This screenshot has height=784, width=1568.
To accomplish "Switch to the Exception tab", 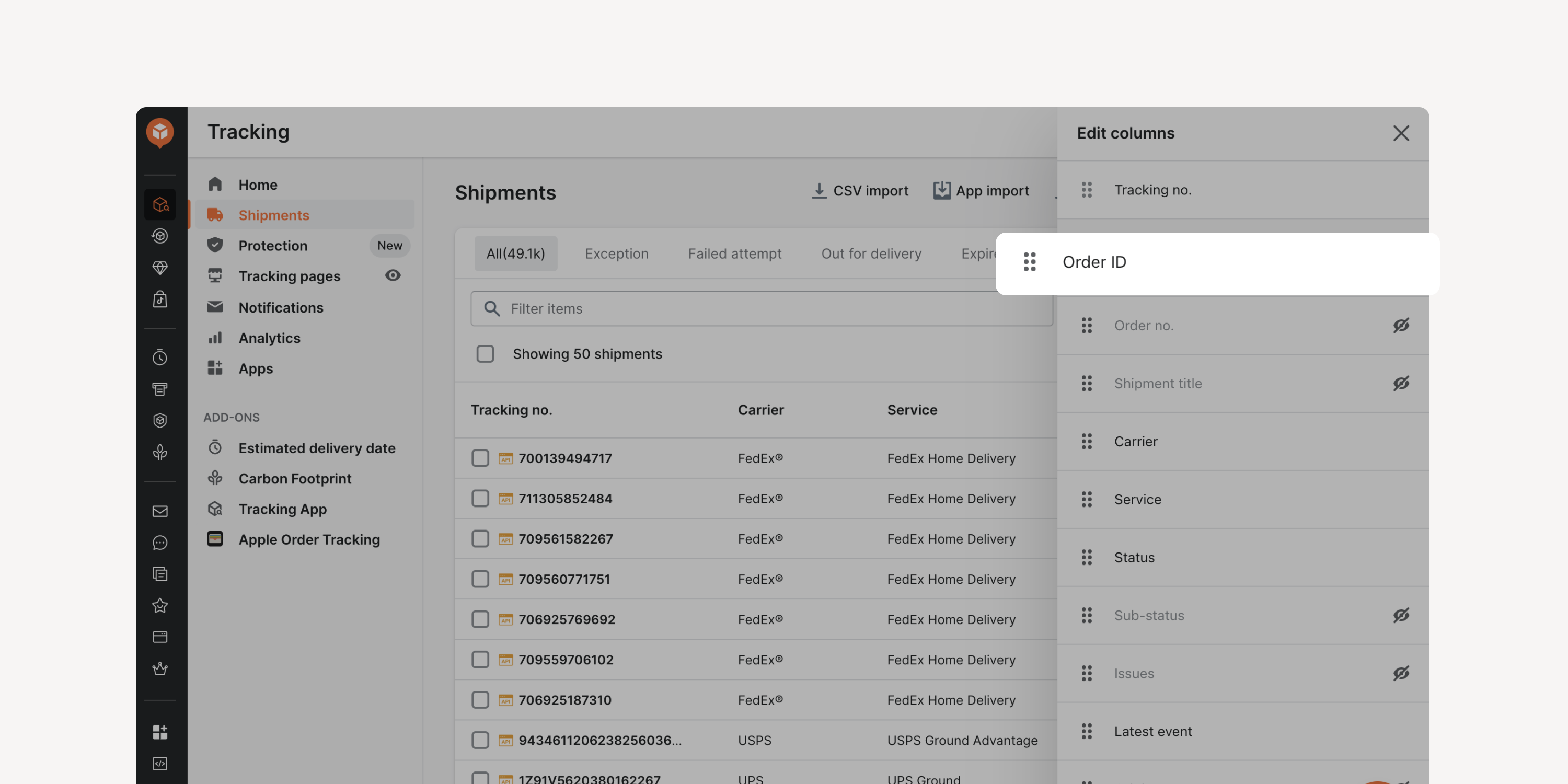I will (x=617, y=253).
